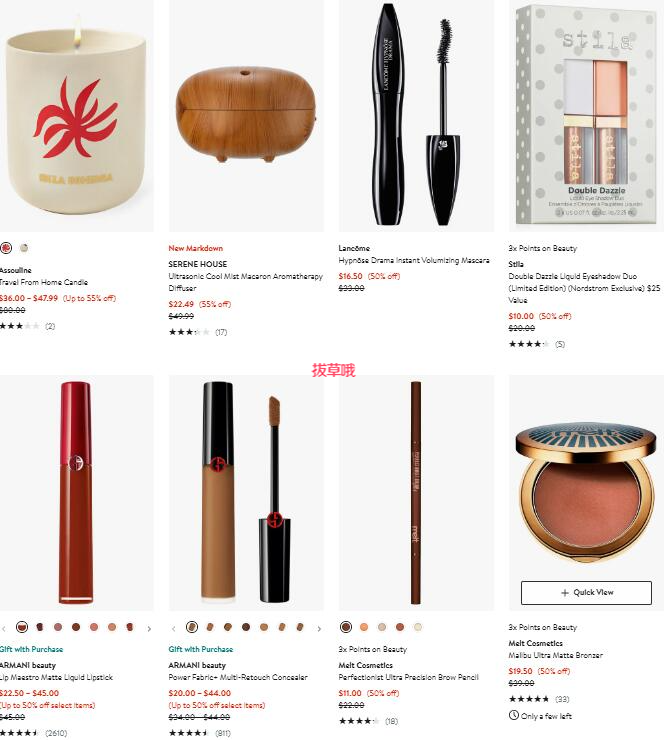Open Quick View for Malibu bronzer
The width and height of the screenshot is (667, 740).
coord(586,592)
